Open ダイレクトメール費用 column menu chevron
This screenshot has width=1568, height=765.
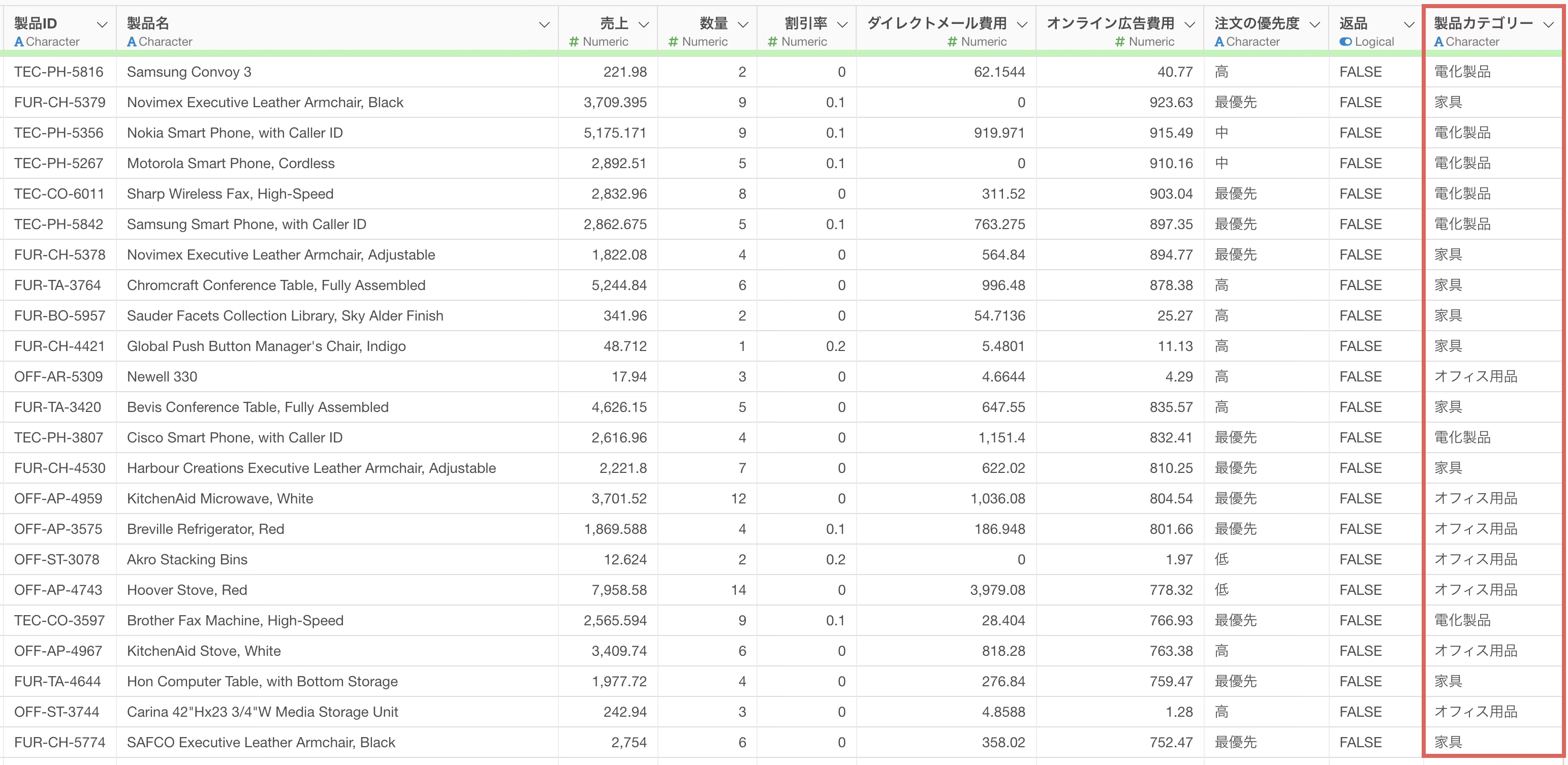point(1022,24)
